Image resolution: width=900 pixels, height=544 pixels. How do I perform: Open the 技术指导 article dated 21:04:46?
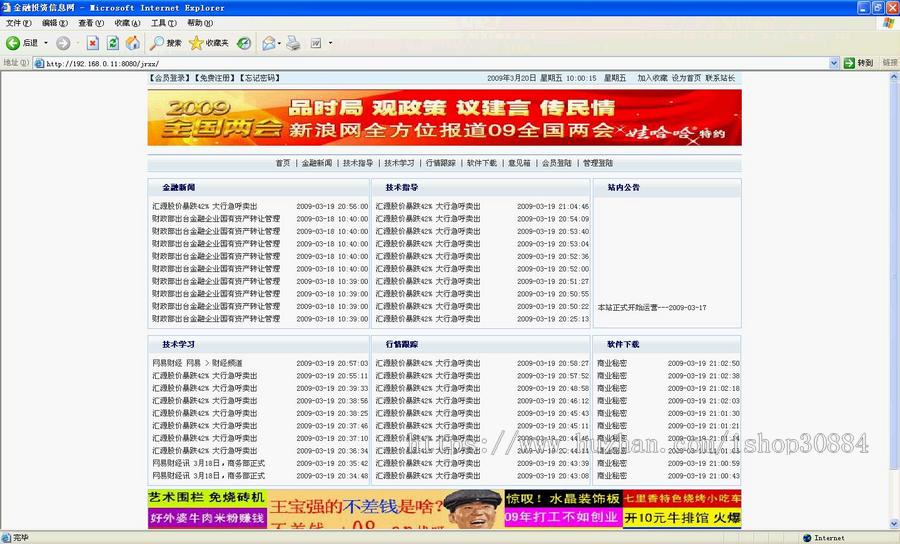(x=428, y=207)
